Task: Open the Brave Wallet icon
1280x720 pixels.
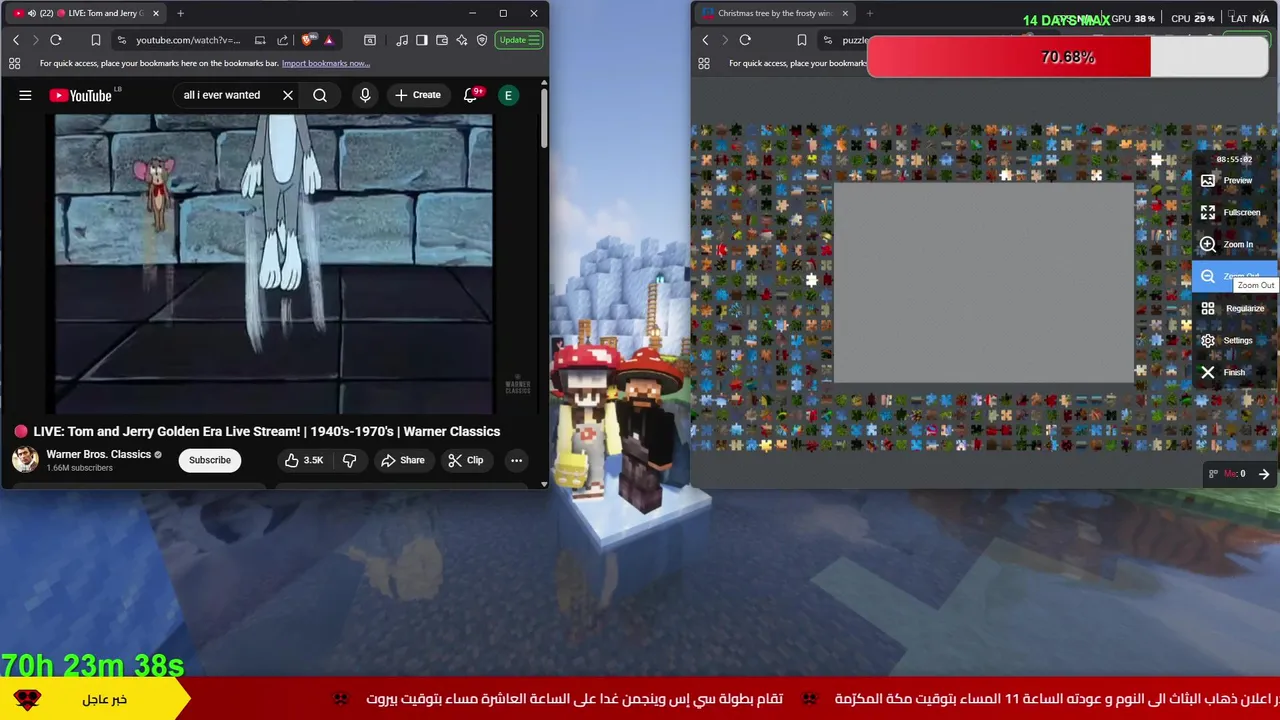Action: click(442, 40)
